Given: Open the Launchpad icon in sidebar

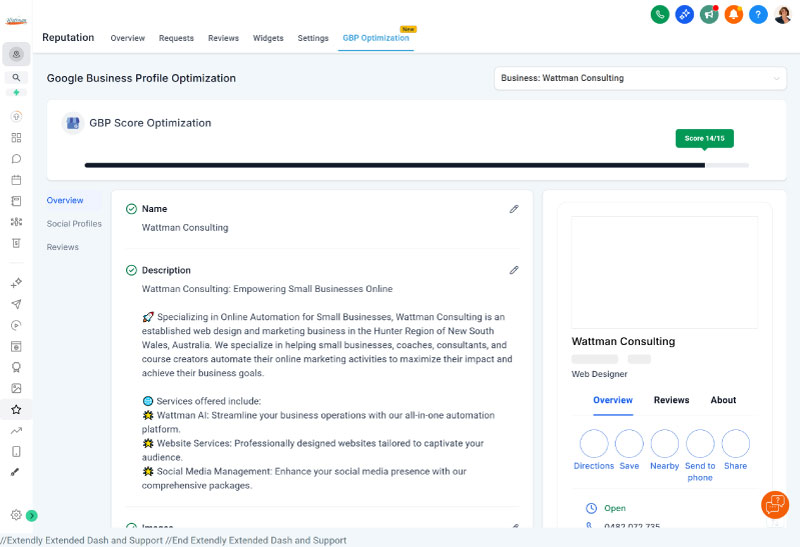Looking at the screenshot, I should [16, 116].
